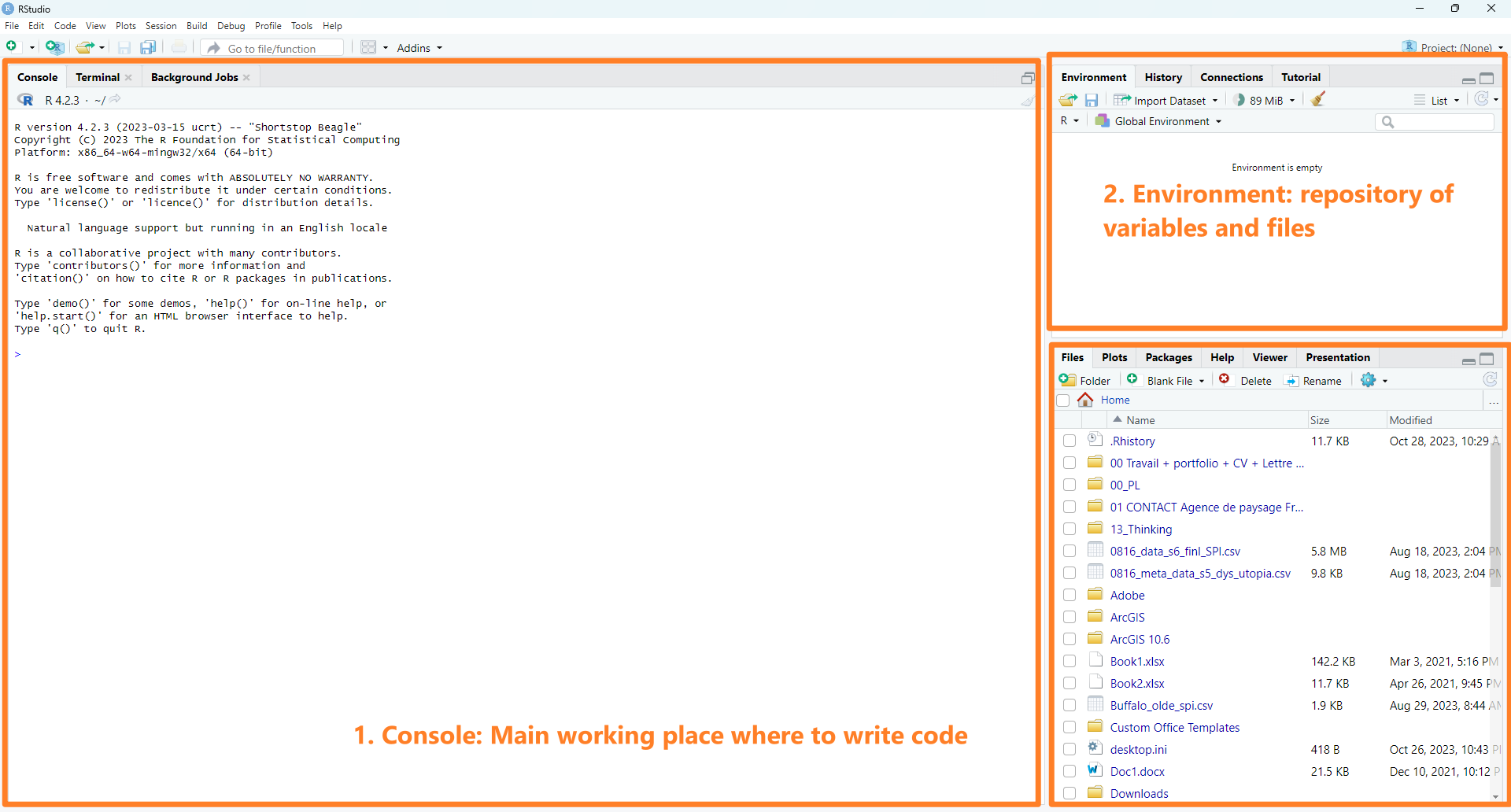This screenshot has height=812, width=1511.
Task: Open the More gear dropdown in Files
Action: pos(1374,380)
